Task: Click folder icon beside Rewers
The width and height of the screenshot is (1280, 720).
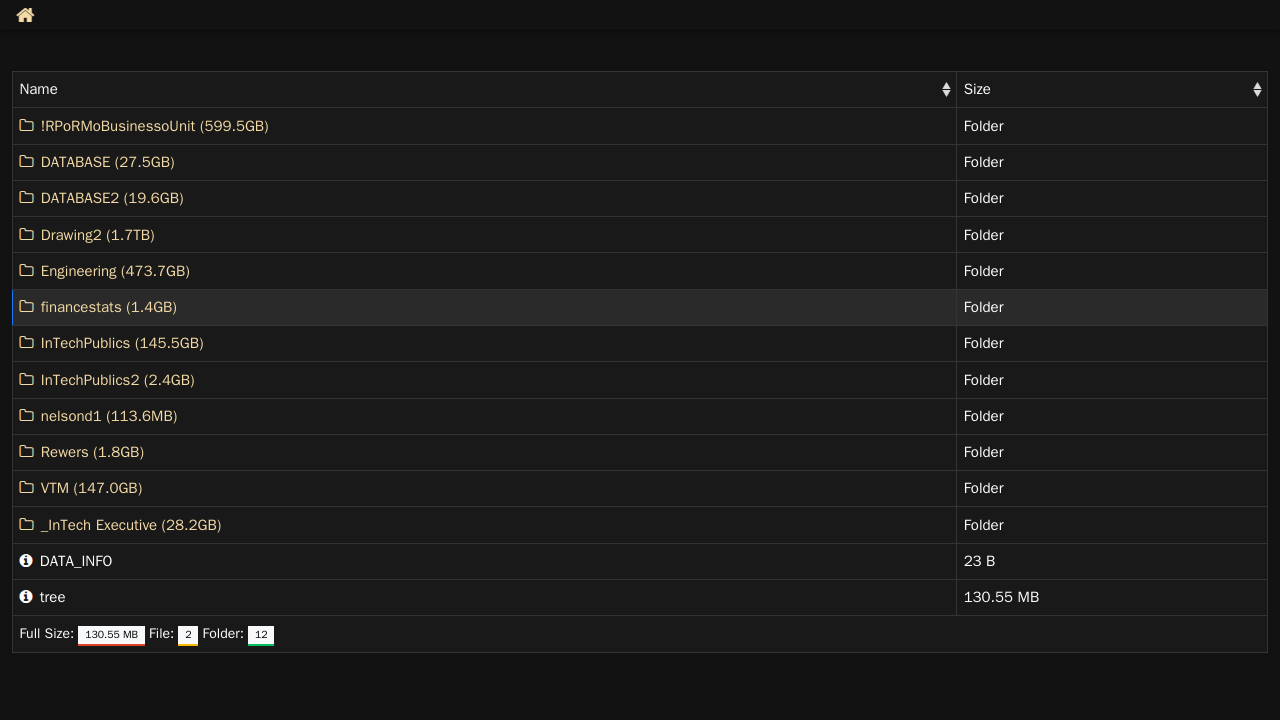Action: (x=27, y=452)
